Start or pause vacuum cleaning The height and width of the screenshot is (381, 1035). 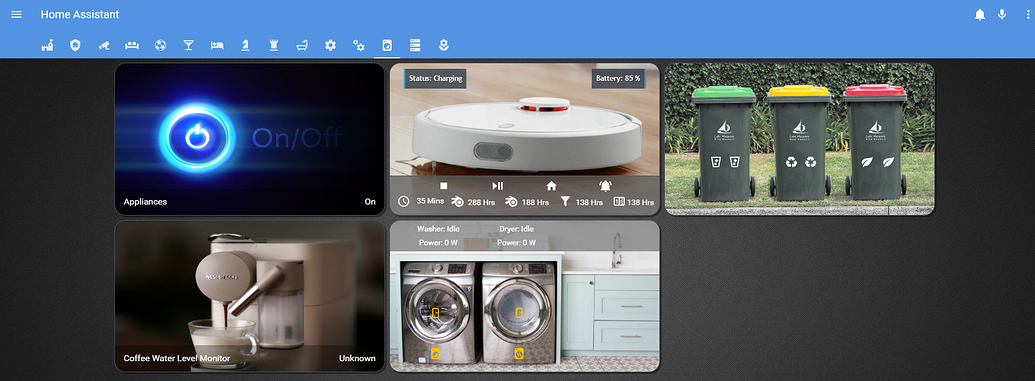(x=498, y=186)
